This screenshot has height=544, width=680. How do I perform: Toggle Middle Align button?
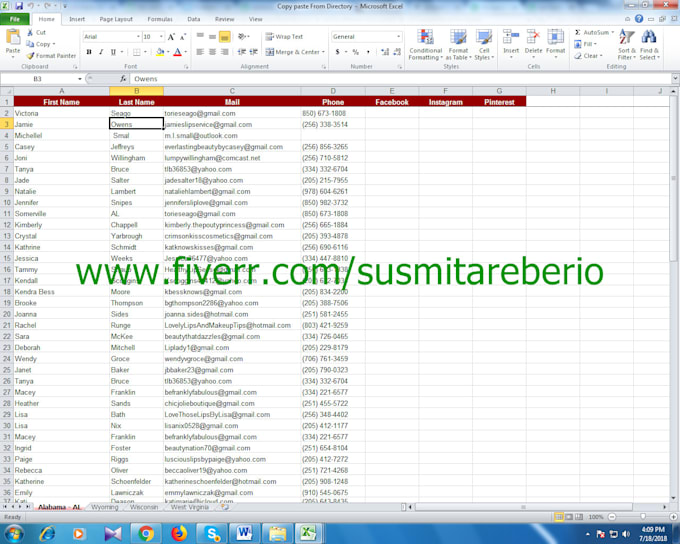212,37
